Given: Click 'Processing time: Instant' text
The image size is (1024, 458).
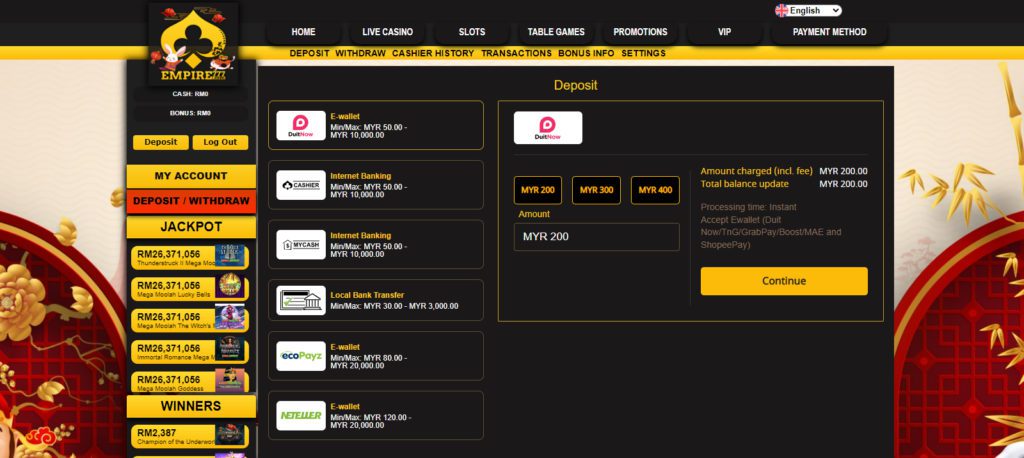Looking at the screenshot, I should [x=748, y=207].
